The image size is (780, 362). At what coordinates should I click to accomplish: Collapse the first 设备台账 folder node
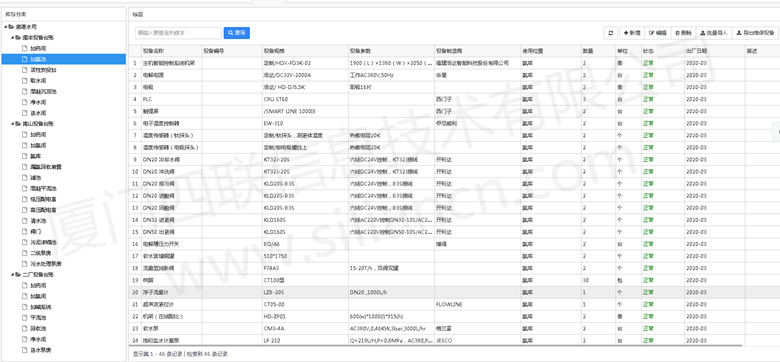[x=12, y=37]
